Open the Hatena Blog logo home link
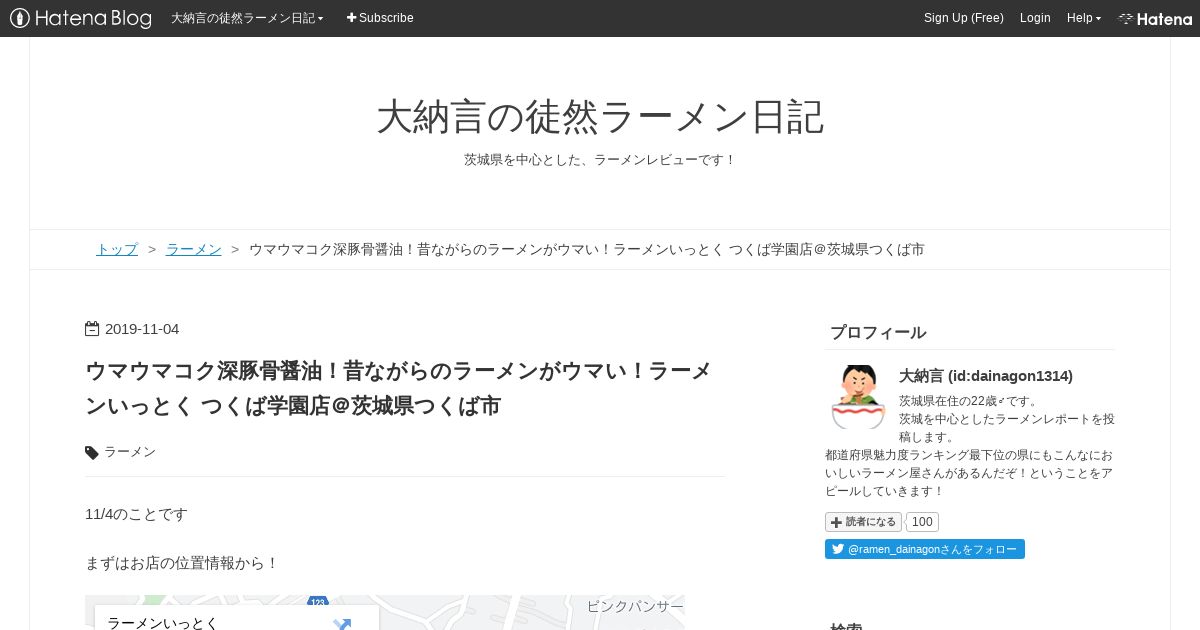This screenshot has width=1200, height=630. click(x=81, y=18)
